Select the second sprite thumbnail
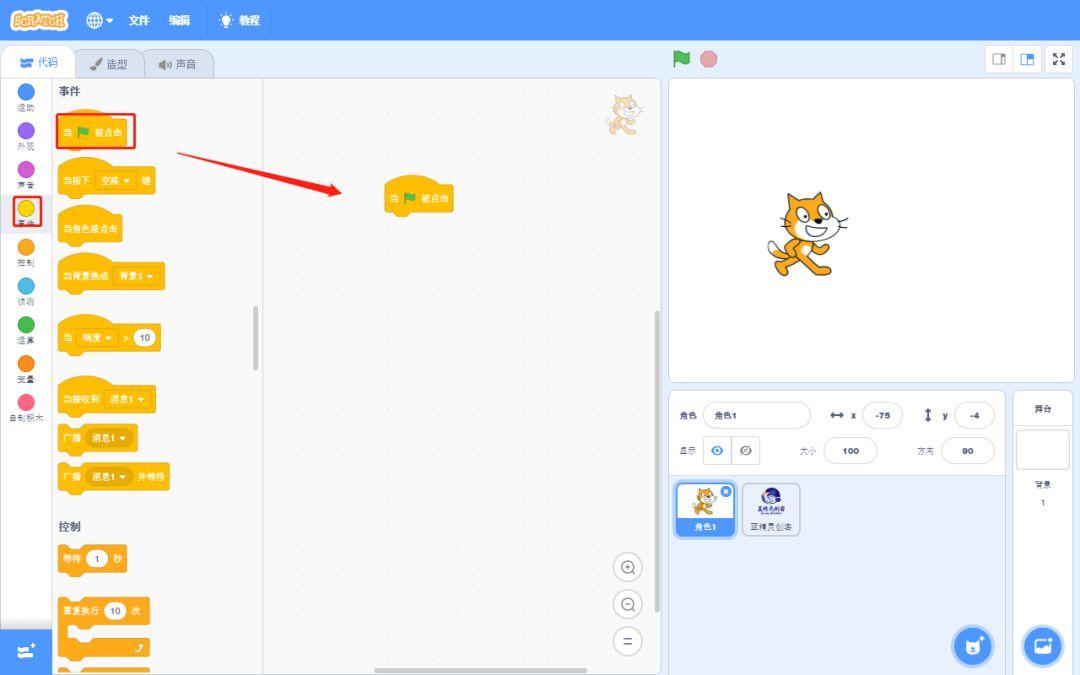The image size is (1080, 675). point(771,510)
